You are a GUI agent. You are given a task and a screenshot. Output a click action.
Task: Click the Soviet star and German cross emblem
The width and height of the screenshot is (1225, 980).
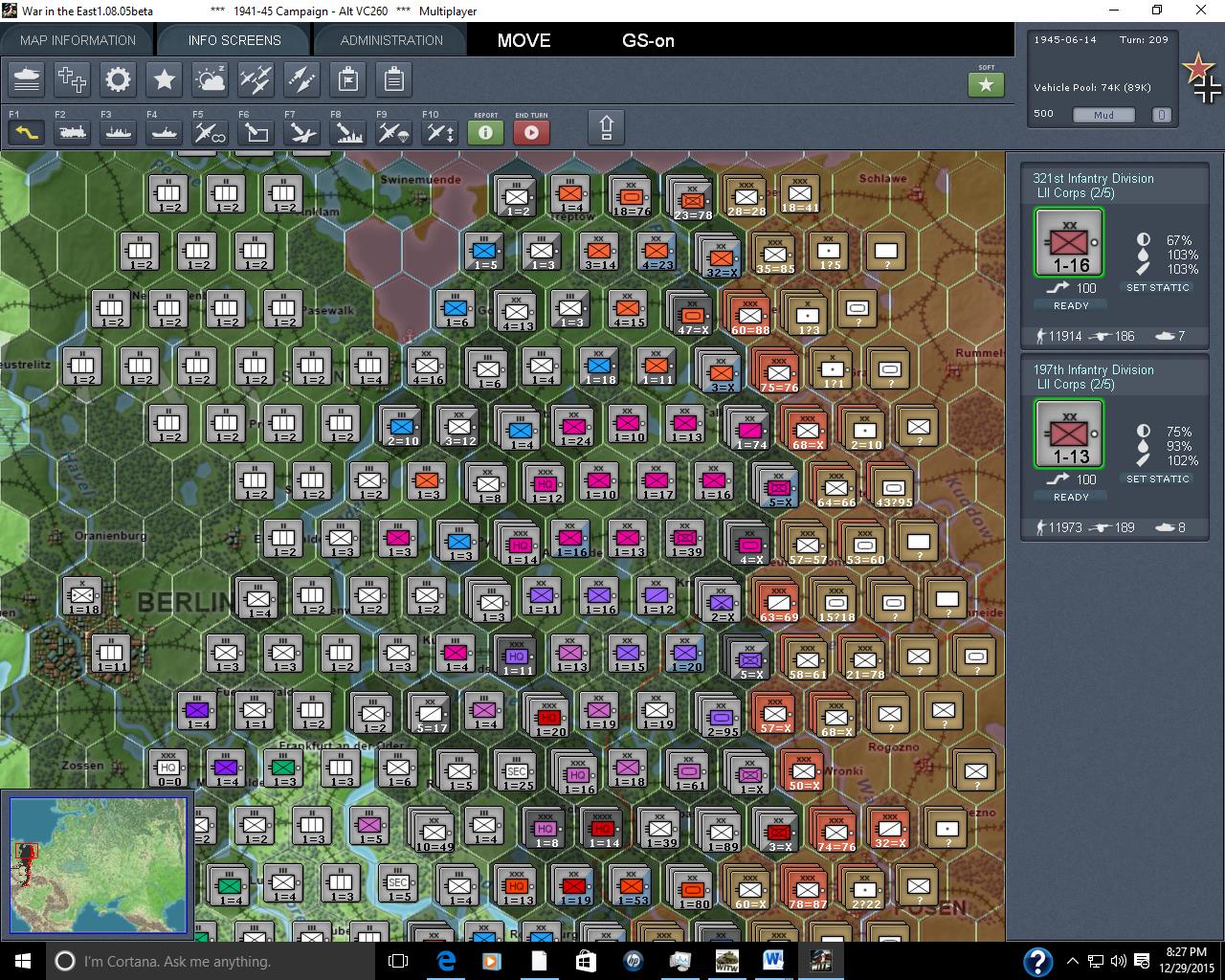click(x=1201, y=78)
